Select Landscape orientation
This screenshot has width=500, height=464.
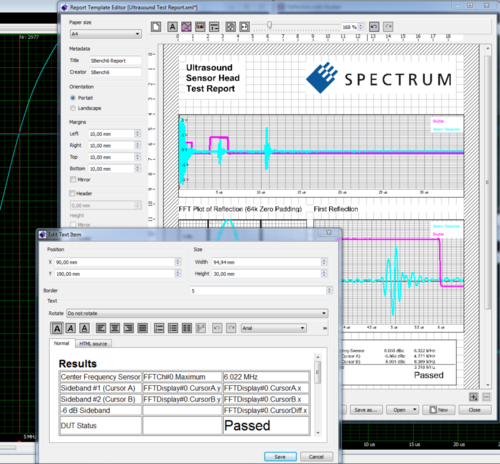coord(73,108)
